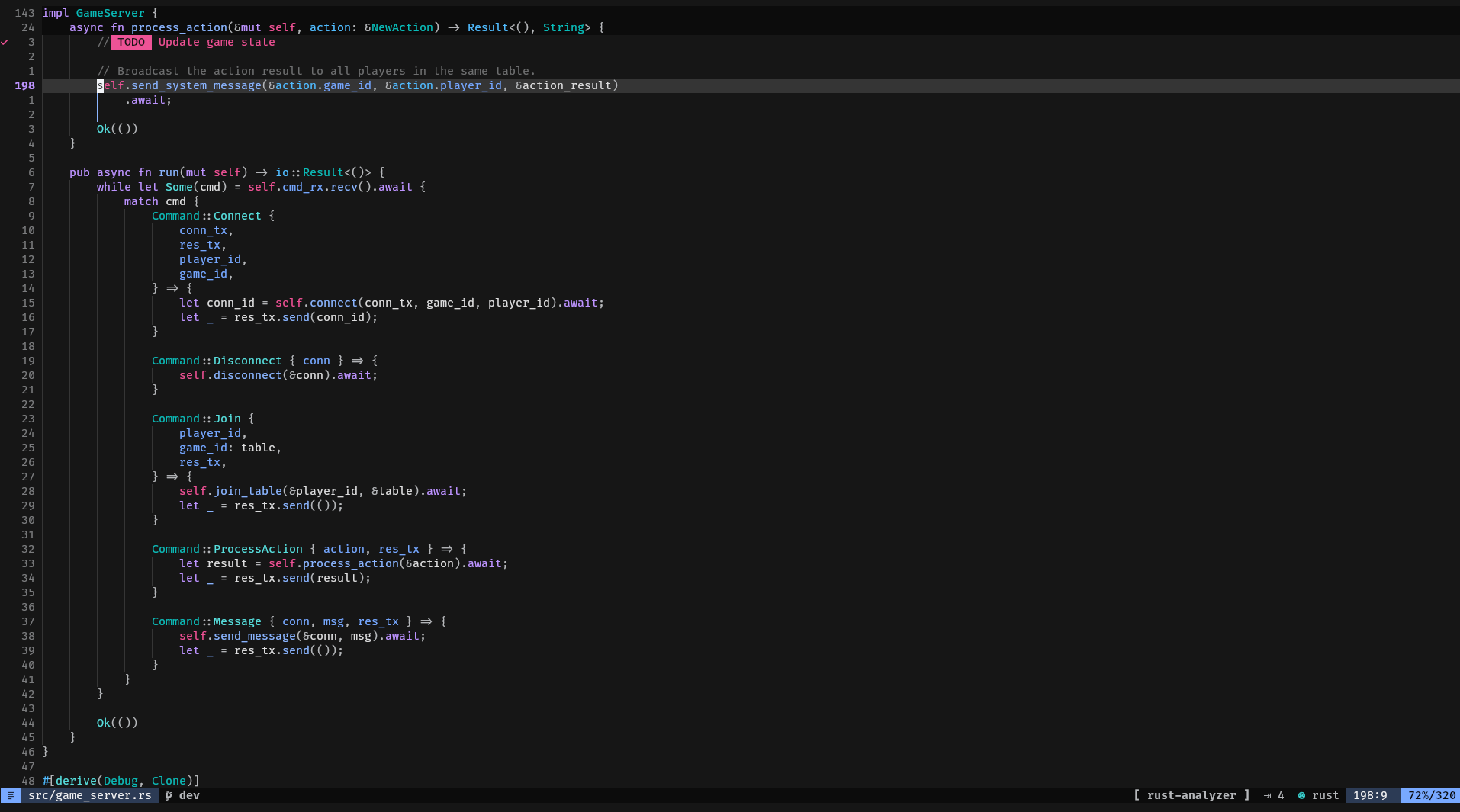The height and width of the screenshot is (812, 1460).
Task: Click the pink TODO badge
Action: click(x=131, y=42)
